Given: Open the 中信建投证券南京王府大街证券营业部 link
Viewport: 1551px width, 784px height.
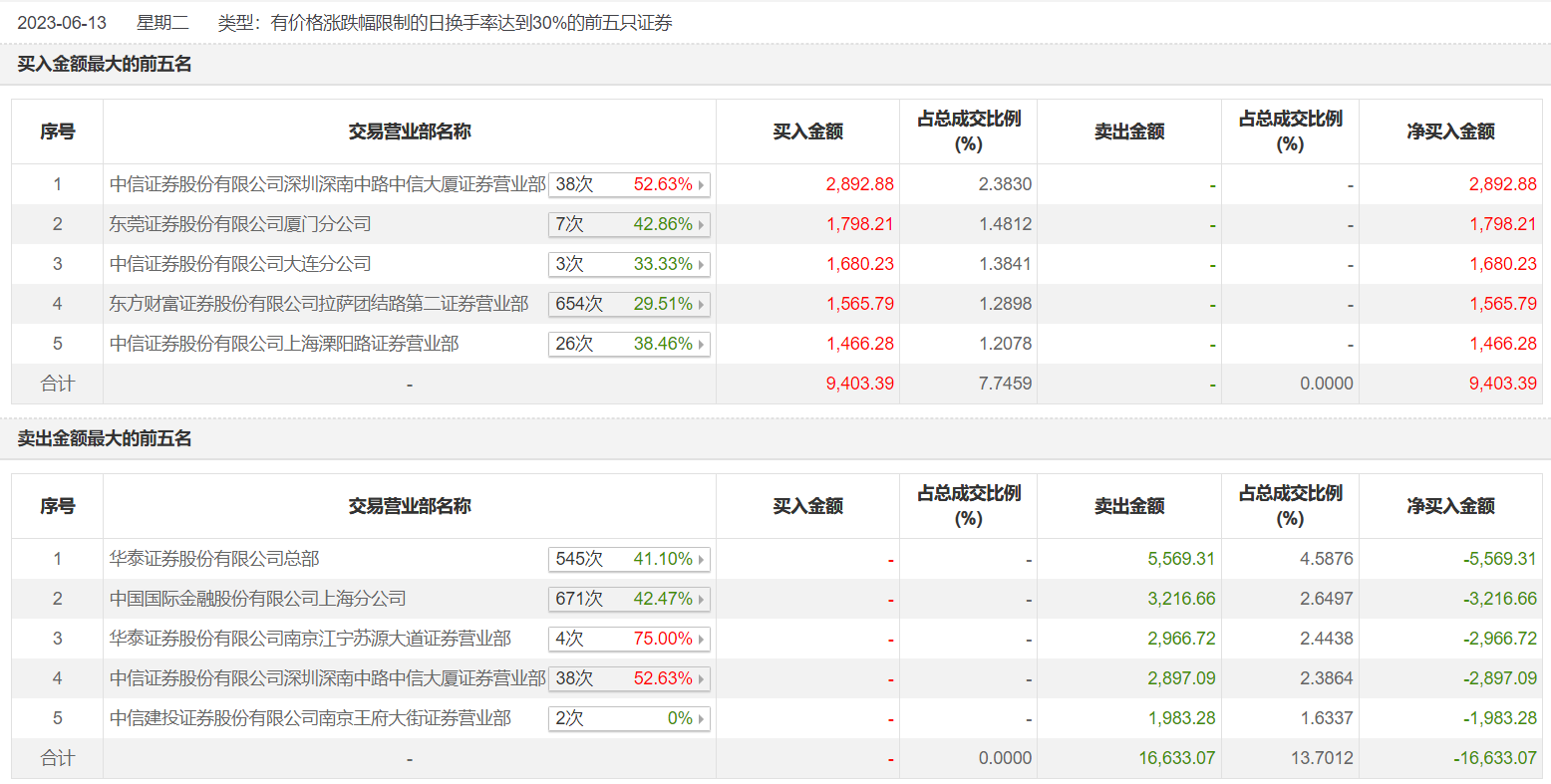Looking at the screenshot, I should 310,718.
